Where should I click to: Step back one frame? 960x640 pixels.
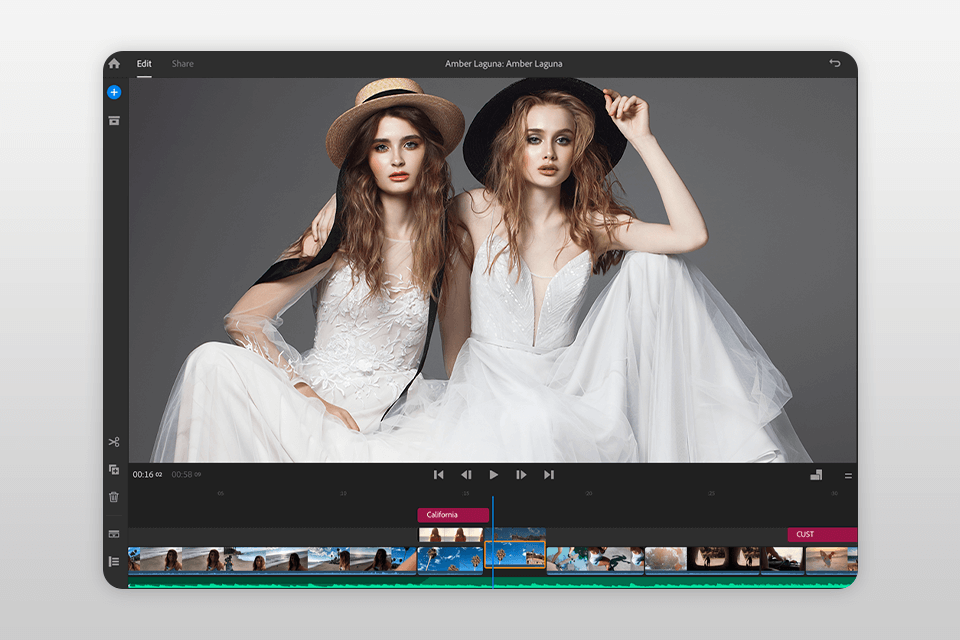(x=466, y=475)
